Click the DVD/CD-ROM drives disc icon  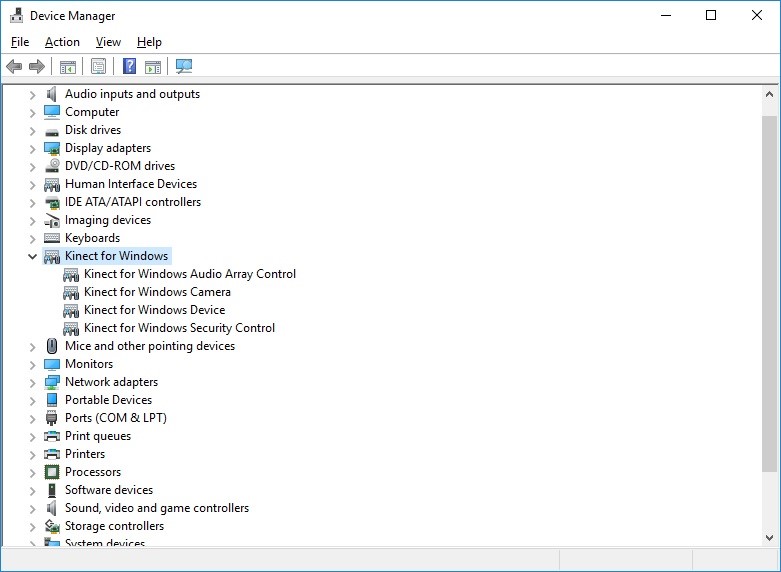(52, 166)
